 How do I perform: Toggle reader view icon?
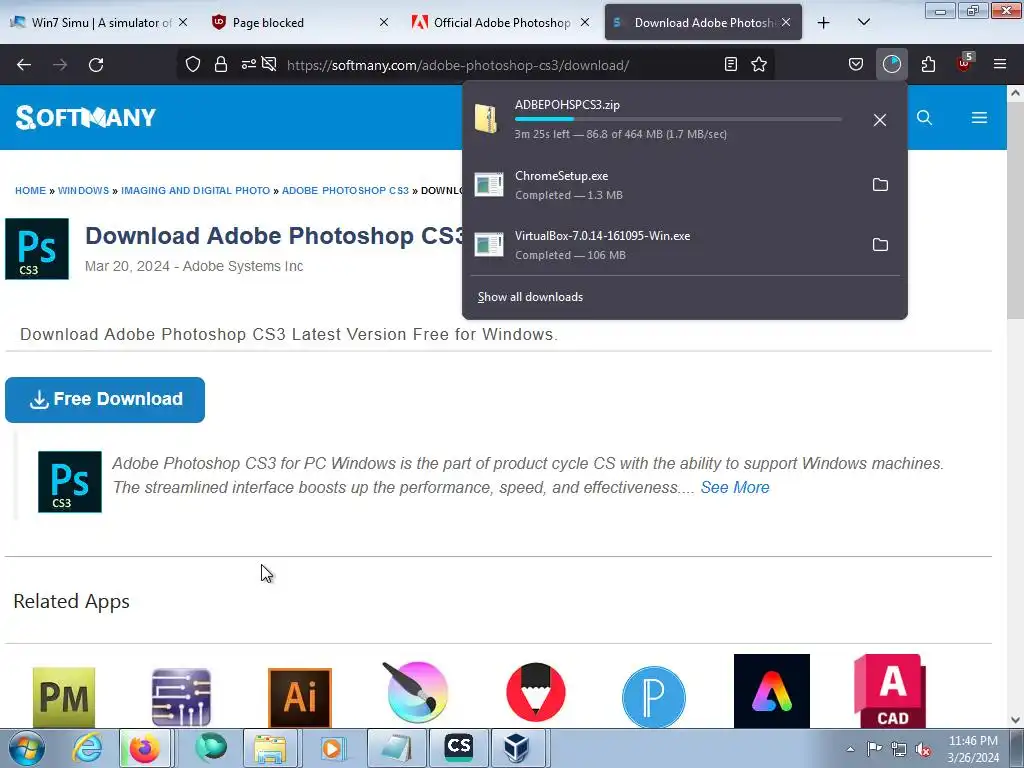pos(731,64)
